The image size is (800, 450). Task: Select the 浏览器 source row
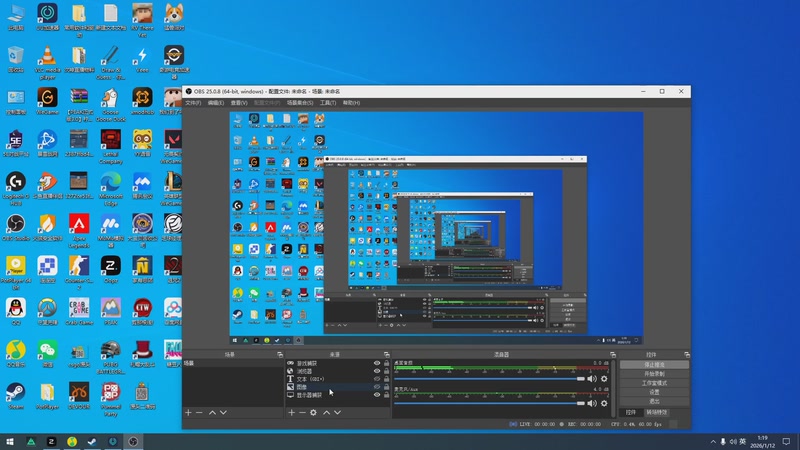pyautogui.click(x=338, y=371)
